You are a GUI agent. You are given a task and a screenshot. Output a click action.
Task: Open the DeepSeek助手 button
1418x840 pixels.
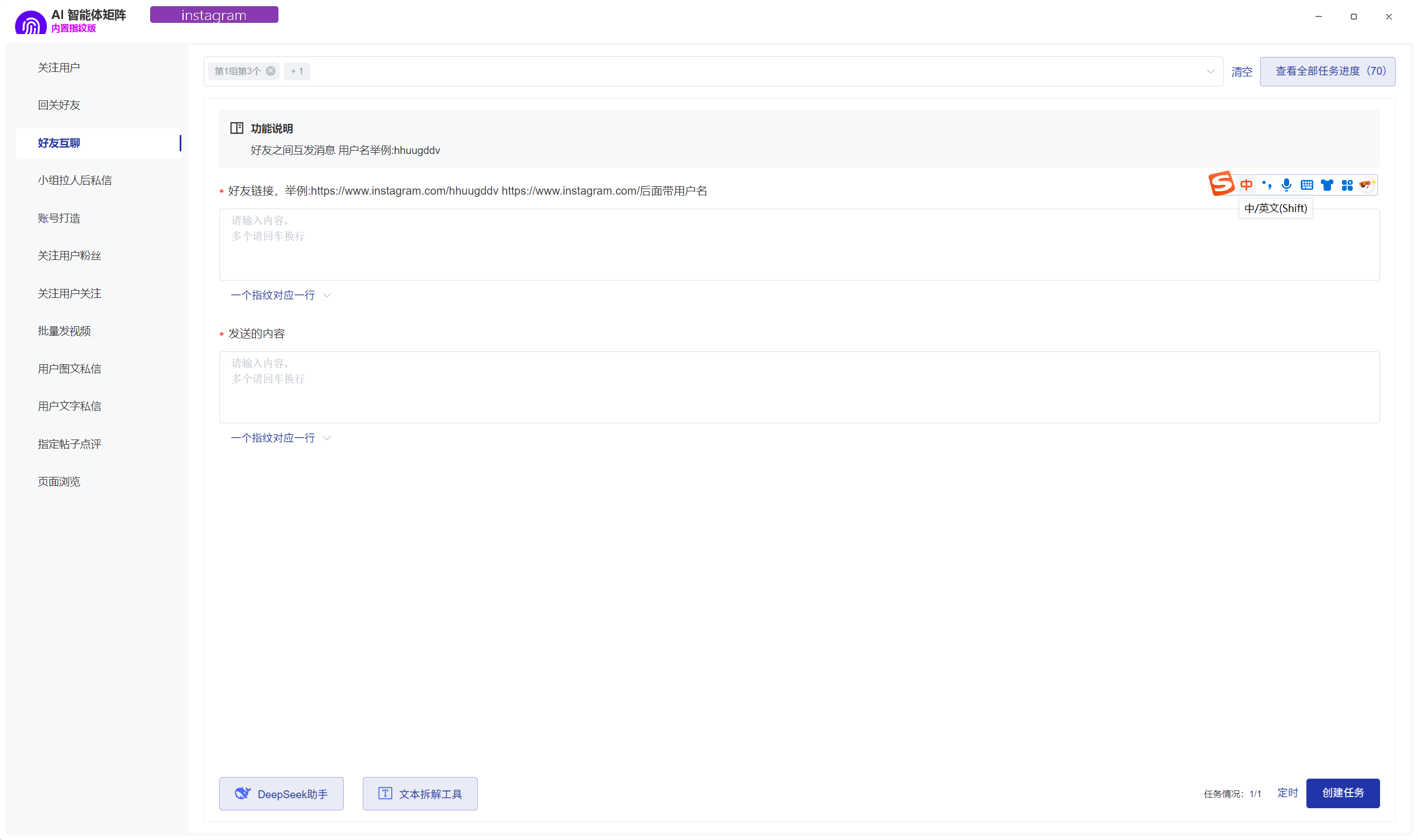tap(281, 793)
